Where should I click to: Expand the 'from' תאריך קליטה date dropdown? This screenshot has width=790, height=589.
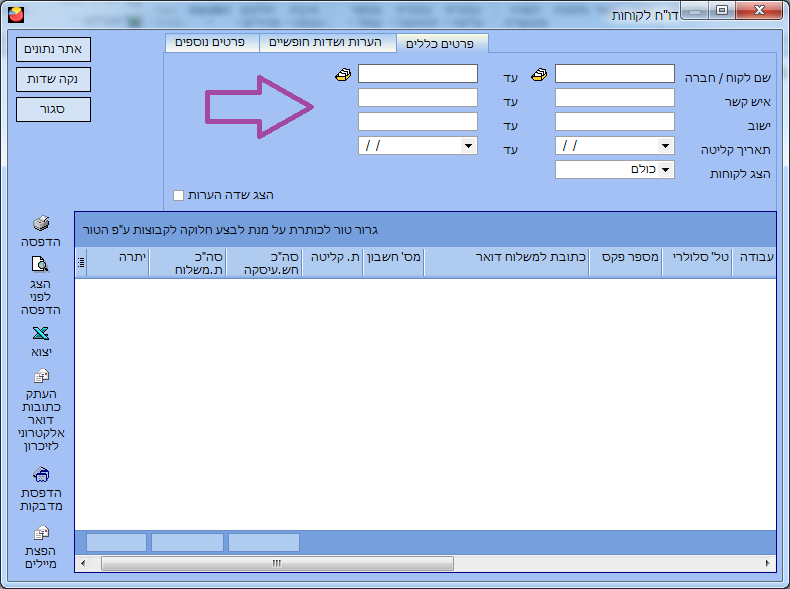click(x=665, y=146)
